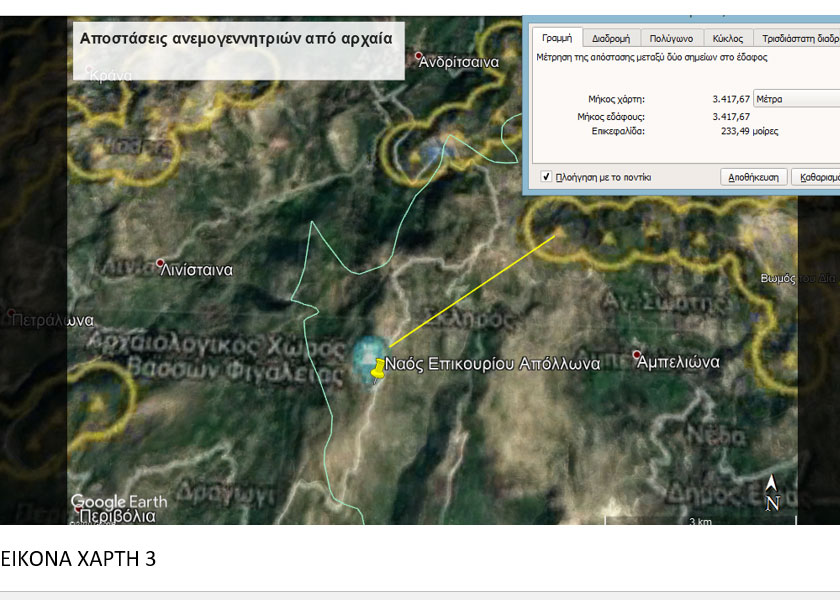
Task: Click the Ναός Επικουρίου Απόλλωνα map label
Action: tap(493, 364)
